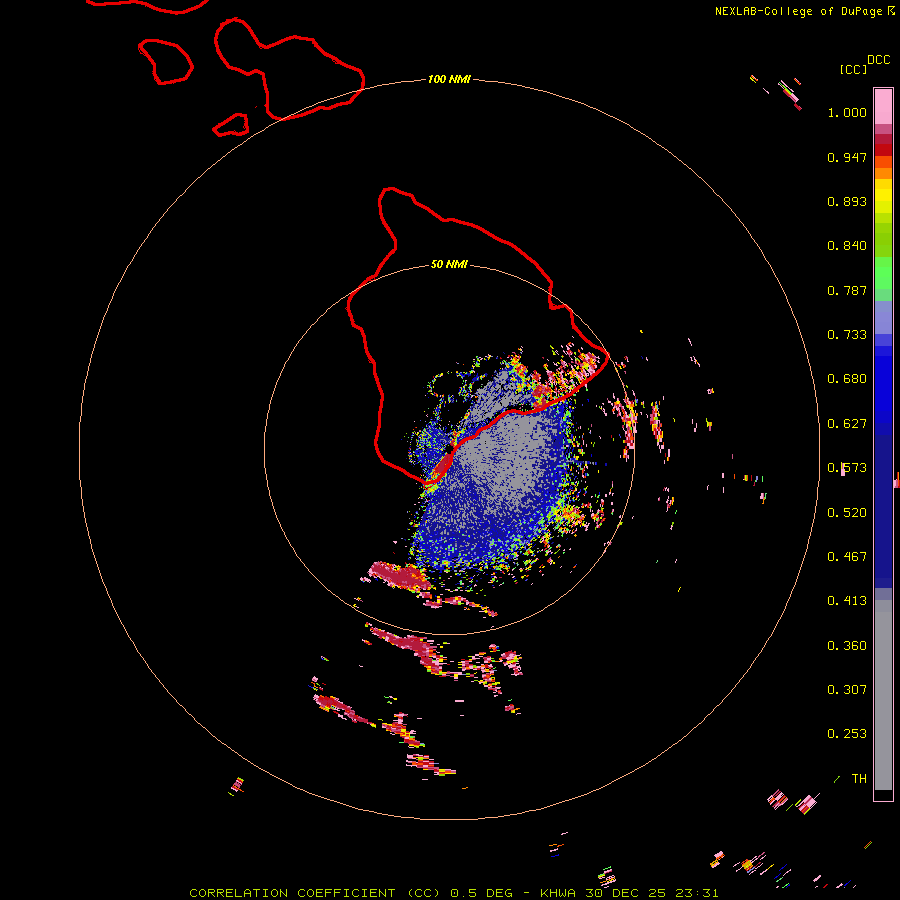
Task: Select the 0.733 scale value
Action: (x=847, y=335)
